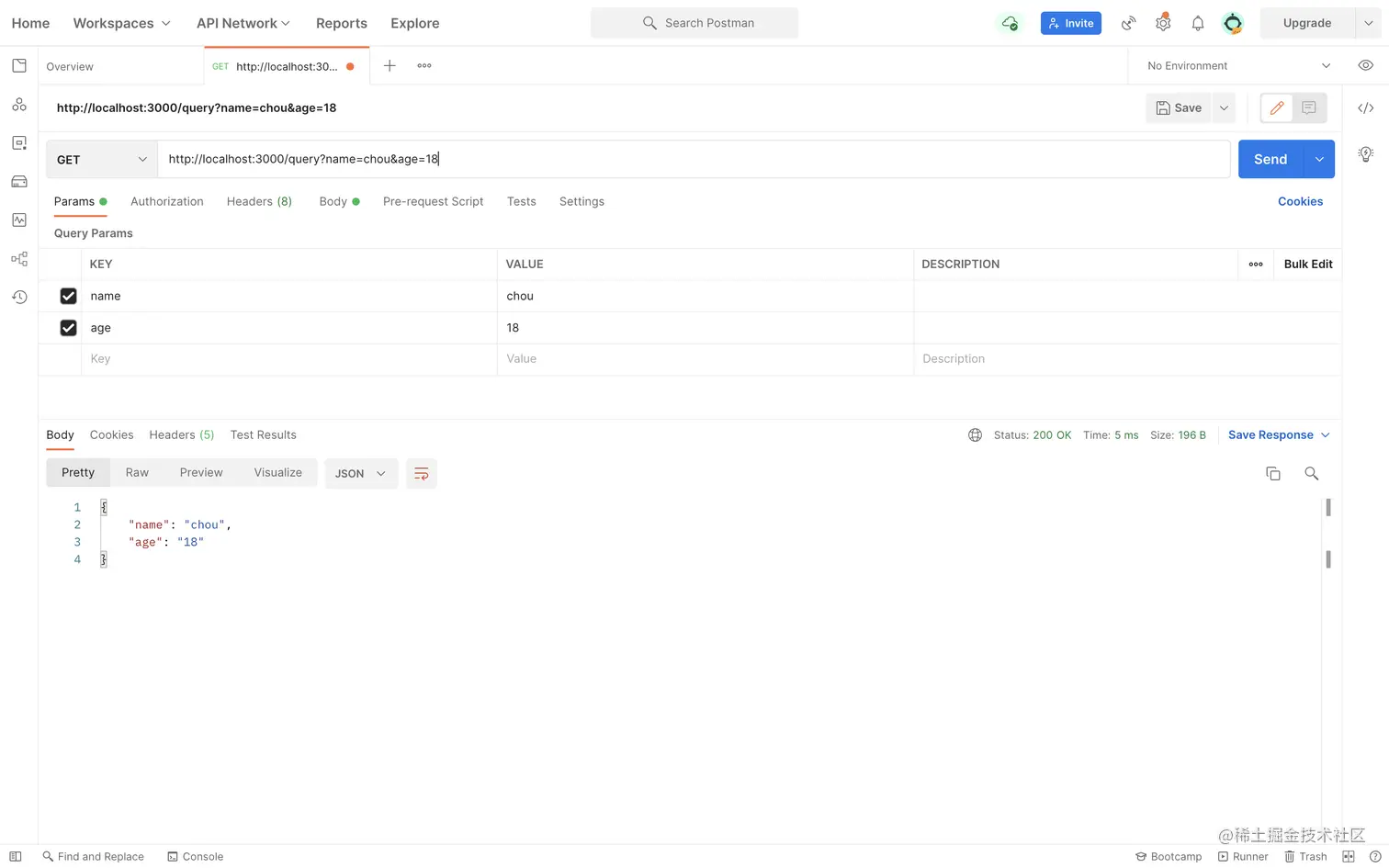This screenshot has height=868, width=1389.
Task: Switch to the request Headers (8) tab
Action: [x=259, y=201]
